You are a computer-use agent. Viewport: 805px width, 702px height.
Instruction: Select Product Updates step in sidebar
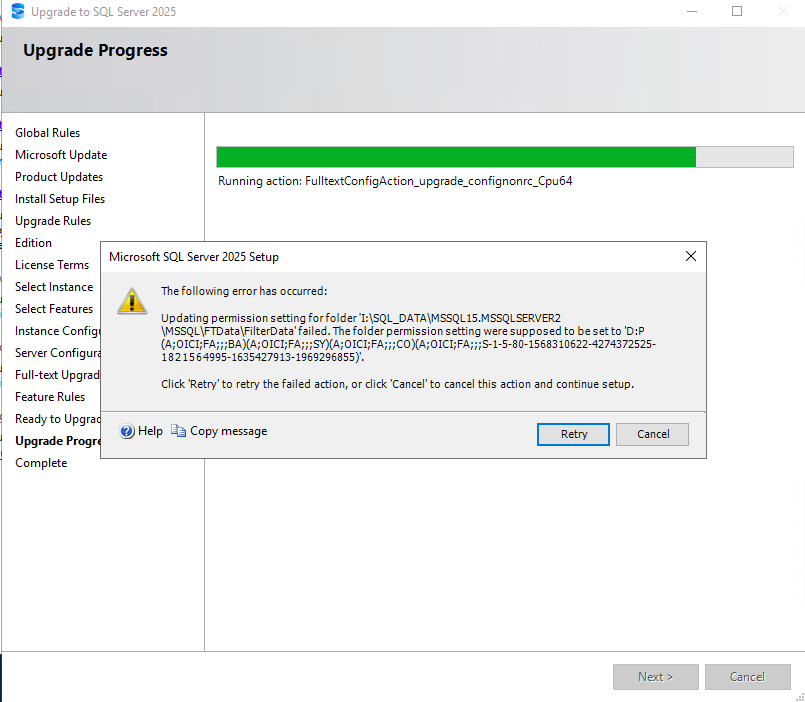click(59, 177)
